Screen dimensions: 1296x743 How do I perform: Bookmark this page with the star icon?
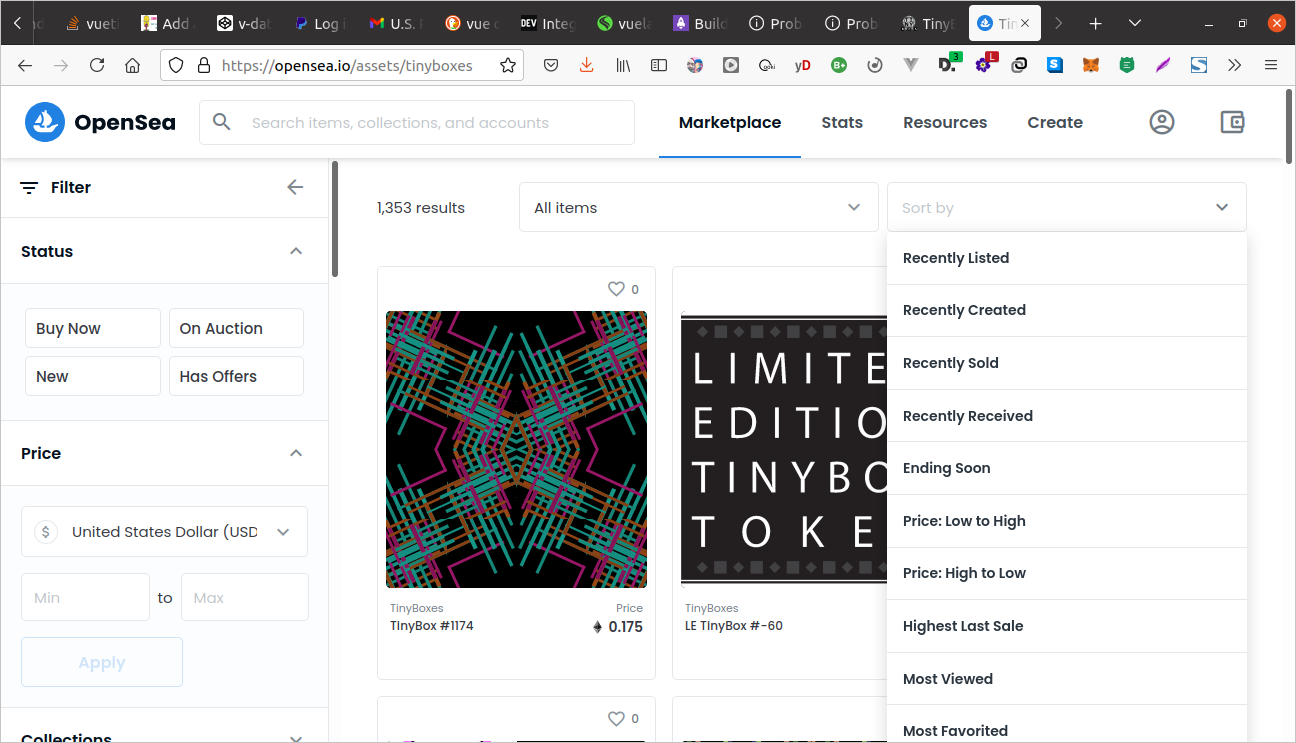(x=508, y=65)
